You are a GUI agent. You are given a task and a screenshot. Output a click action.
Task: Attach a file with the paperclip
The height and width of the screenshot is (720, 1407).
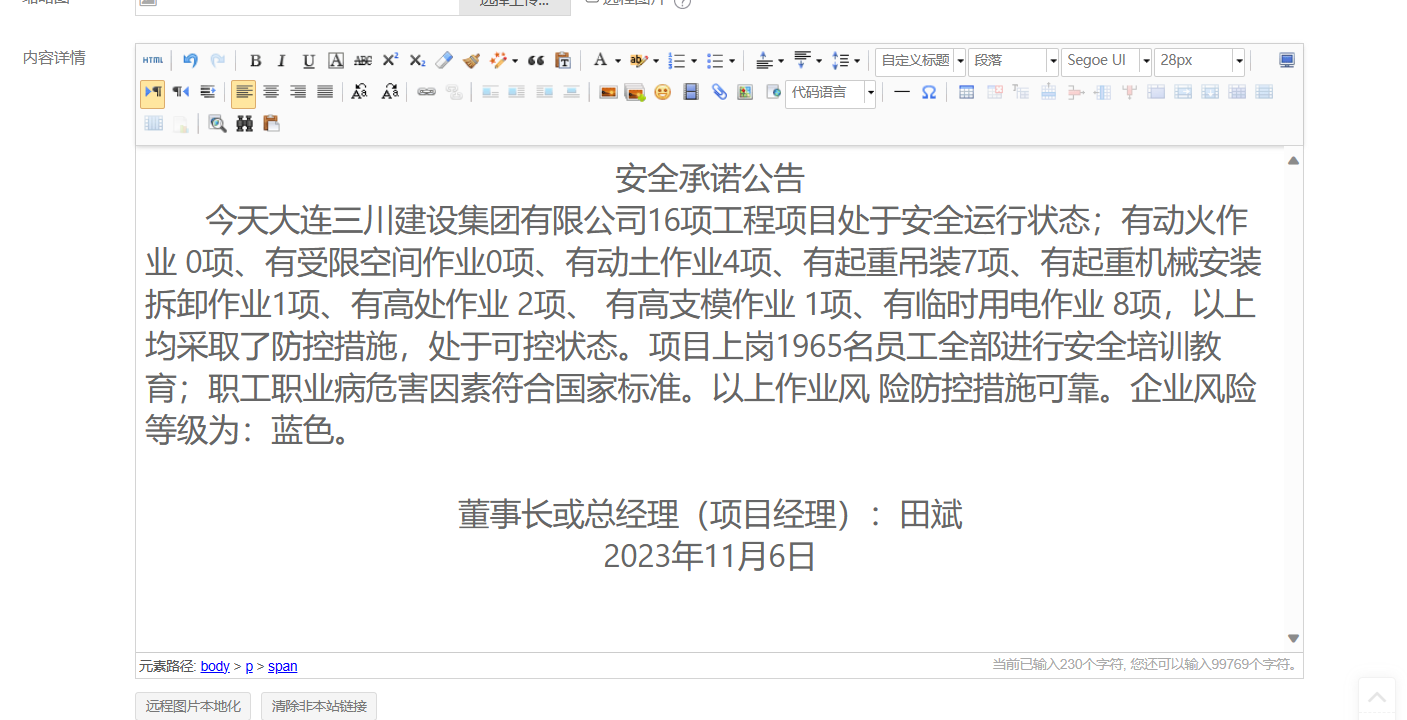tap(718, 92)
